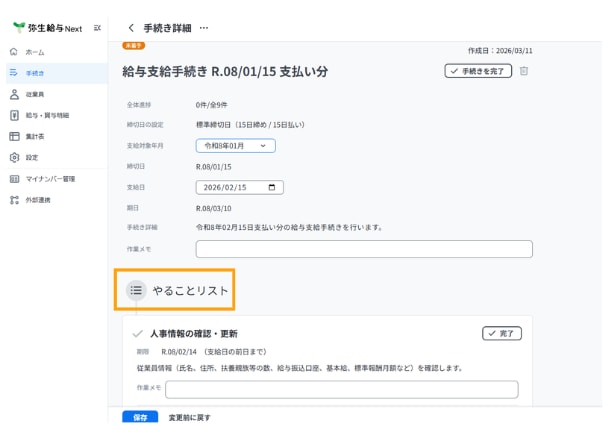Click the 作業メモ field in 人事情報 card
The width and height of the screenshot is (609, 440).
click(342, 389)
